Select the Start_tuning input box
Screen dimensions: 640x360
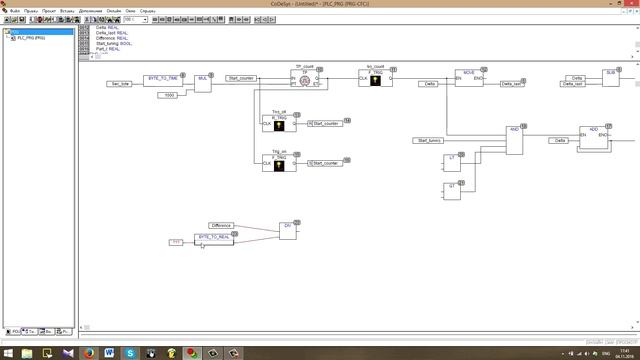428,140
